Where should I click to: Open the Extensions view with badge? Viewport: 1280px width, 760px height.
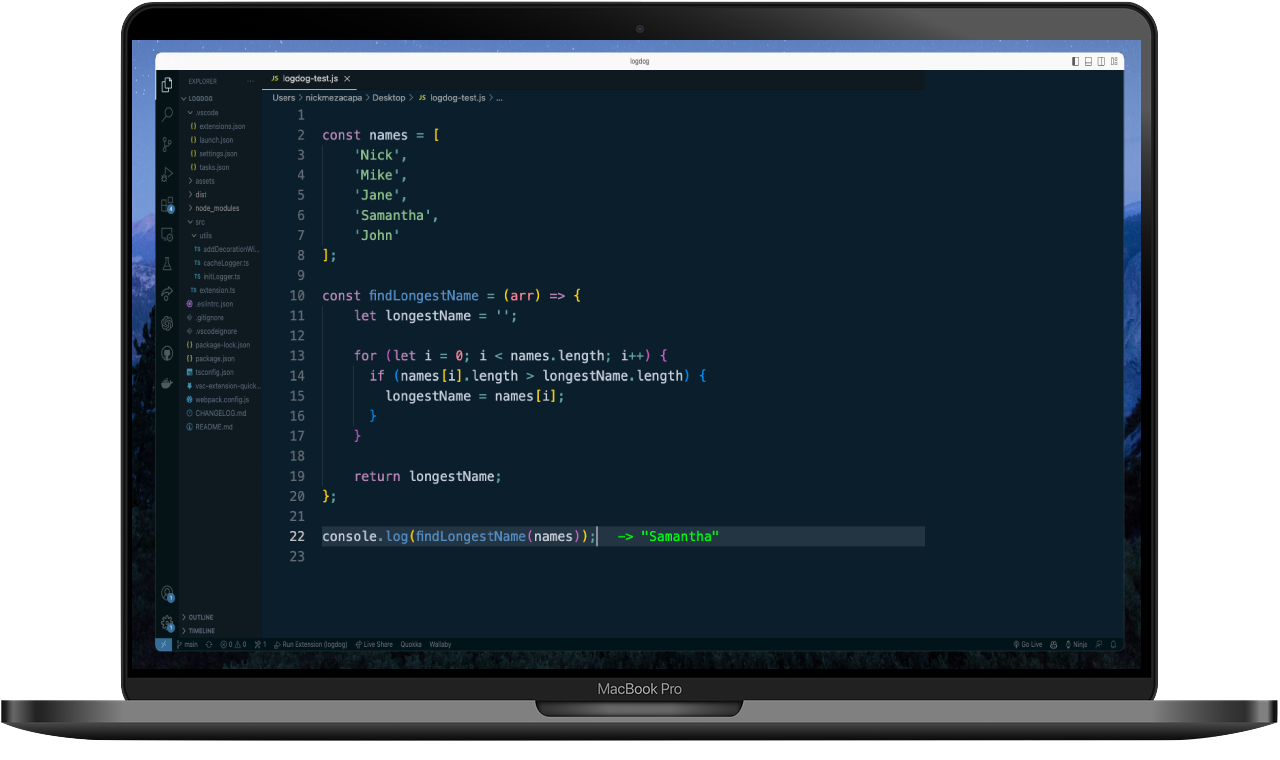(x=167, y=205)
